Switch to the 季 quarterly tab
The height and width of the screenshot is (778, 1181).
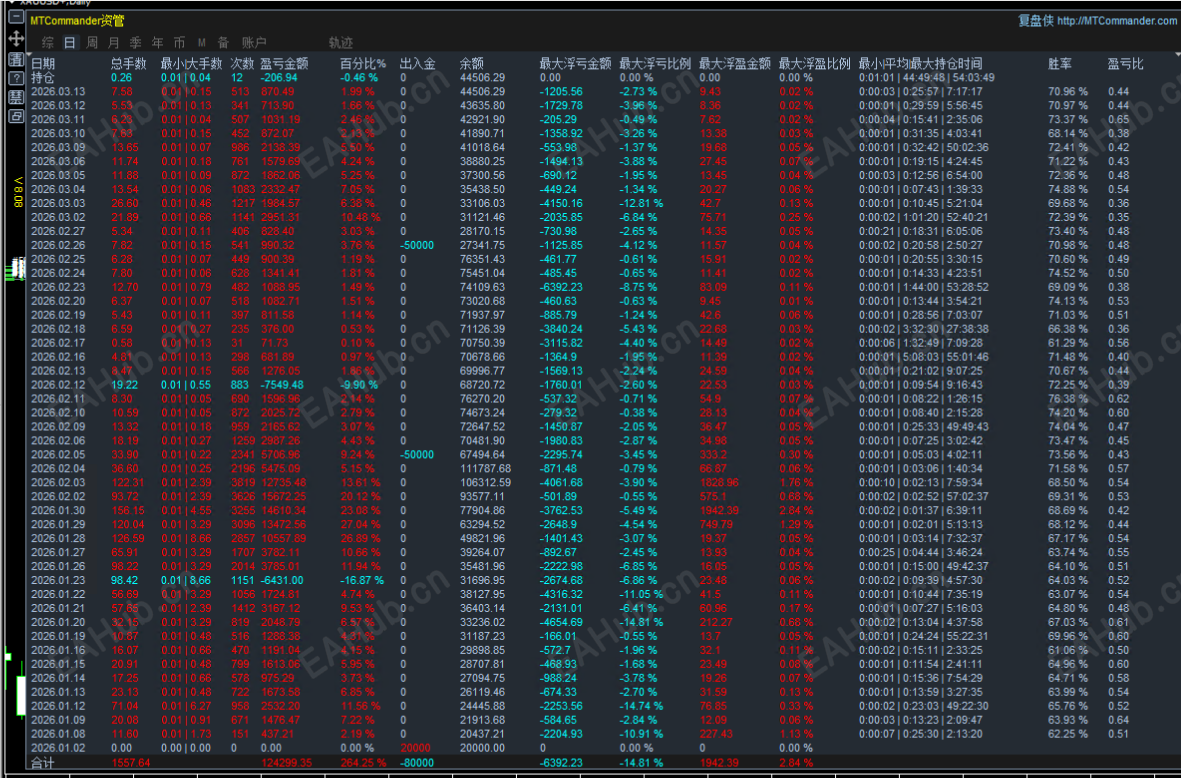click(x=135, y=42)
